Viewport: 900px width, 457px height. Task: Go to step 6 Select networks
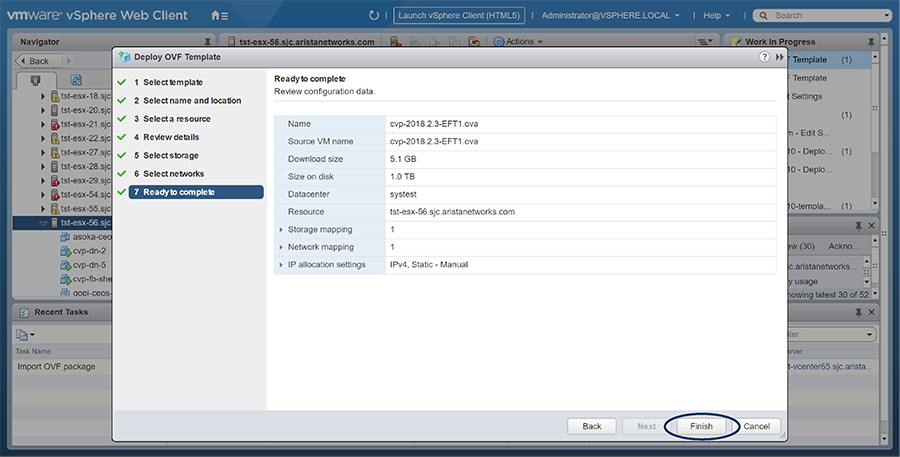pyautogui.click(x=169, y=174)
